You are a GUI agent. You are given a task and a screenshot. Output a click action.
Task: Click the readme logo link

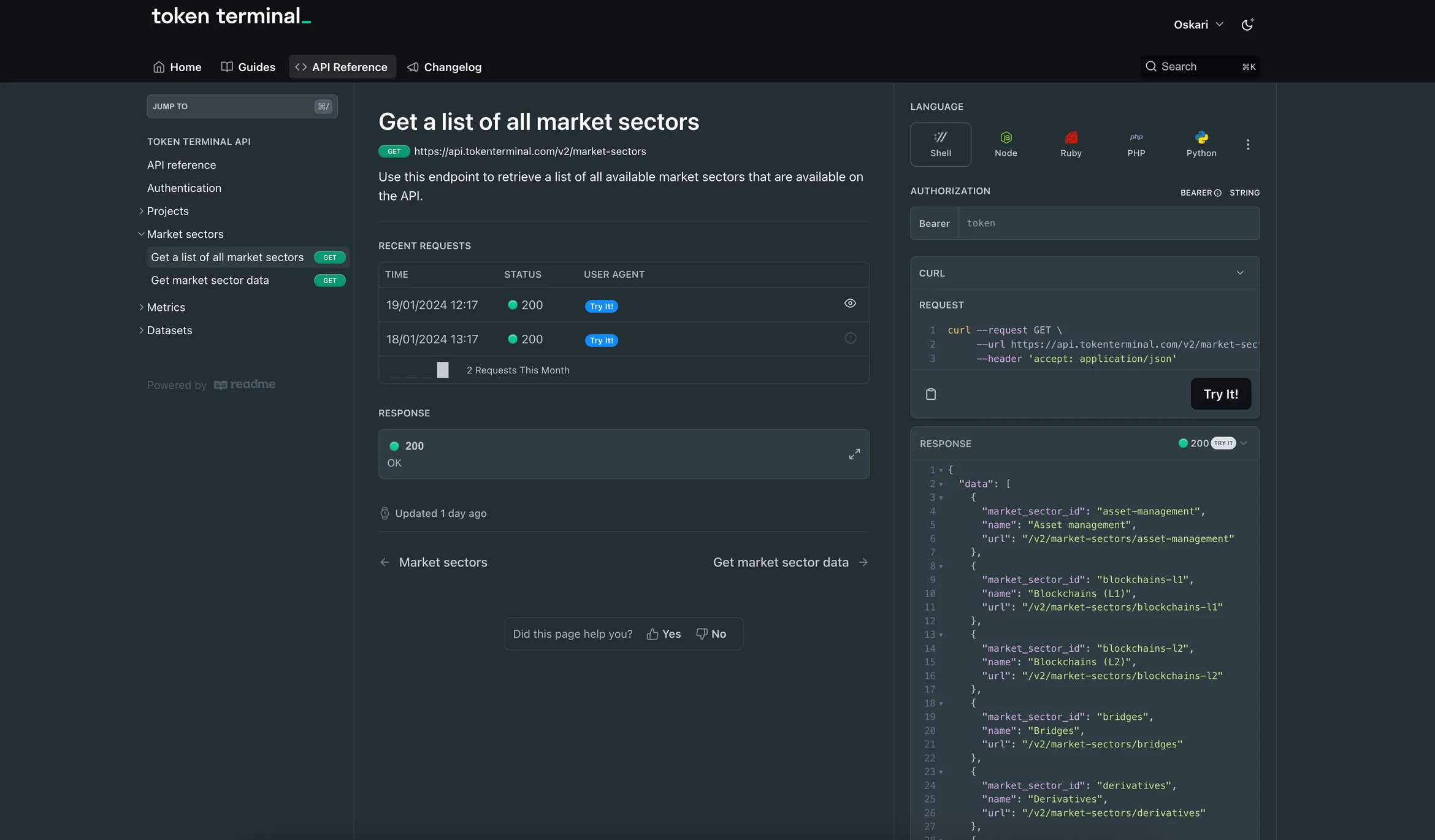[245, 384]
